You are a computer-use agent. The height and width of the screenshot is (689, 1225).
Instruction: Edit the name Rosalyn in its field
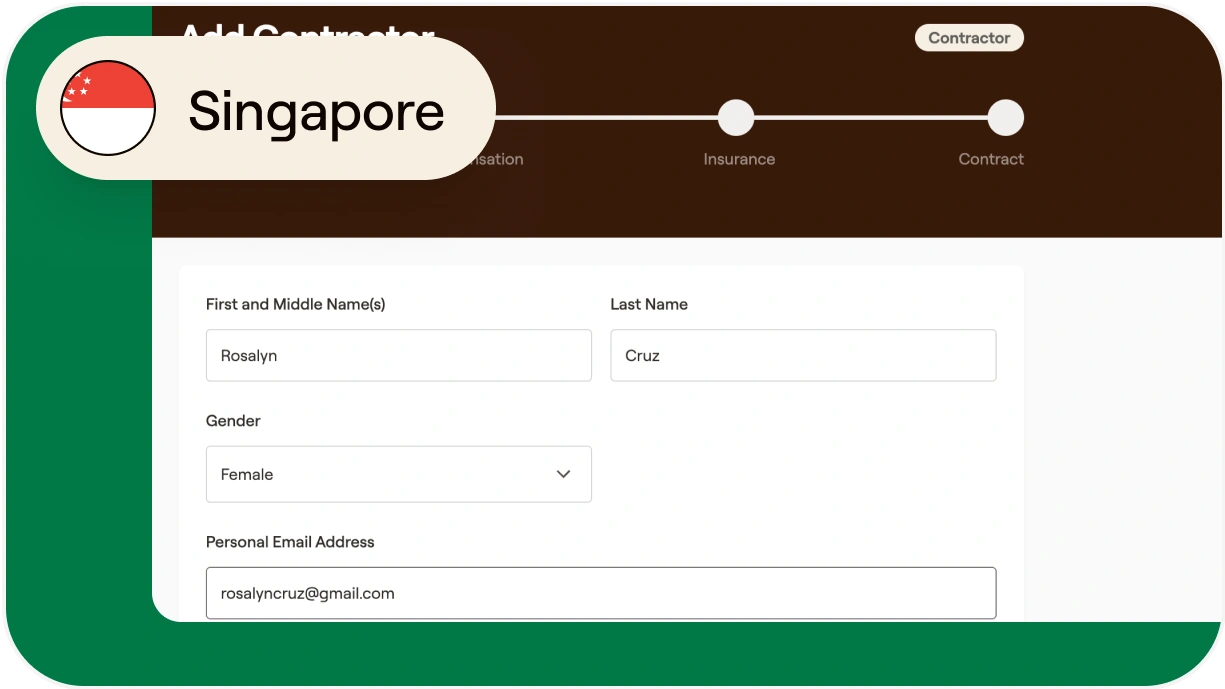pos(247,355)
